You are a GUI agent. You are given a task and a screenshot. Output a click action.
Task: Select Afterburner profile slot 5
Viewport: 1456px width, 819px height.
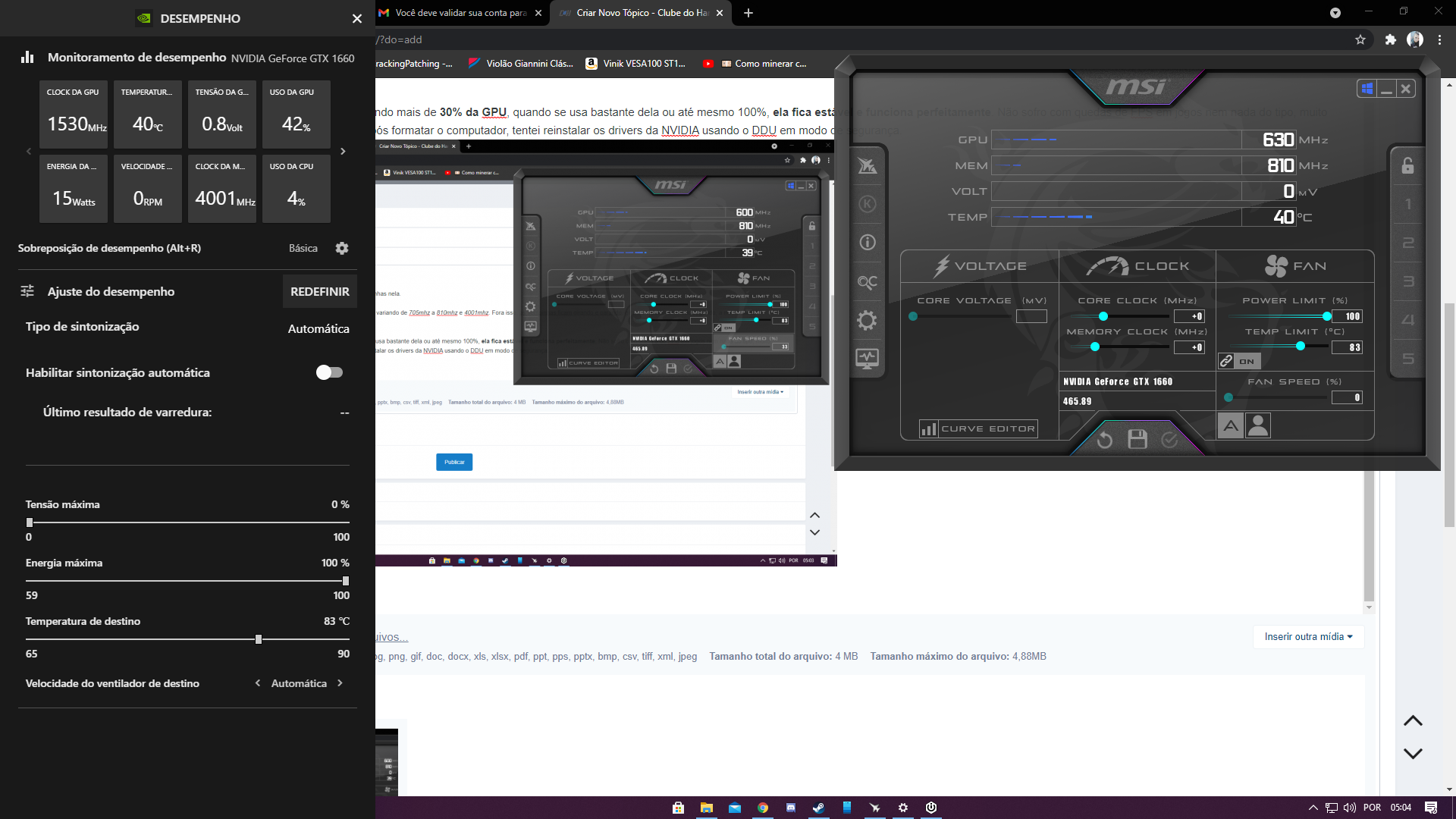click(x=1408, y=359)
